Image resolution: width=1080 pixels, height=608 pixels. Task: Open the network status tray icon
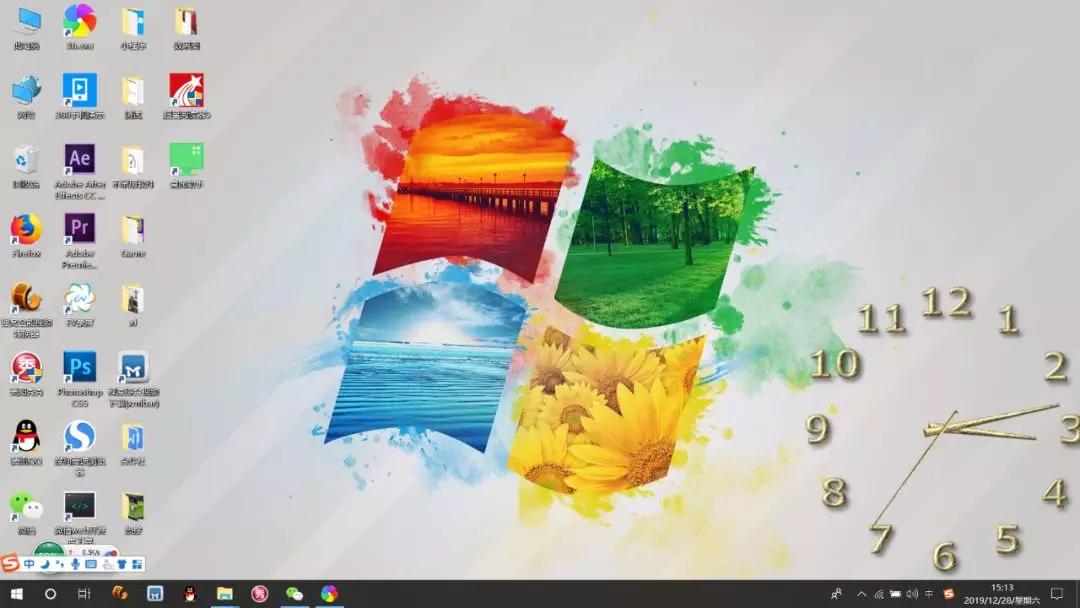[x=878, y=594]
